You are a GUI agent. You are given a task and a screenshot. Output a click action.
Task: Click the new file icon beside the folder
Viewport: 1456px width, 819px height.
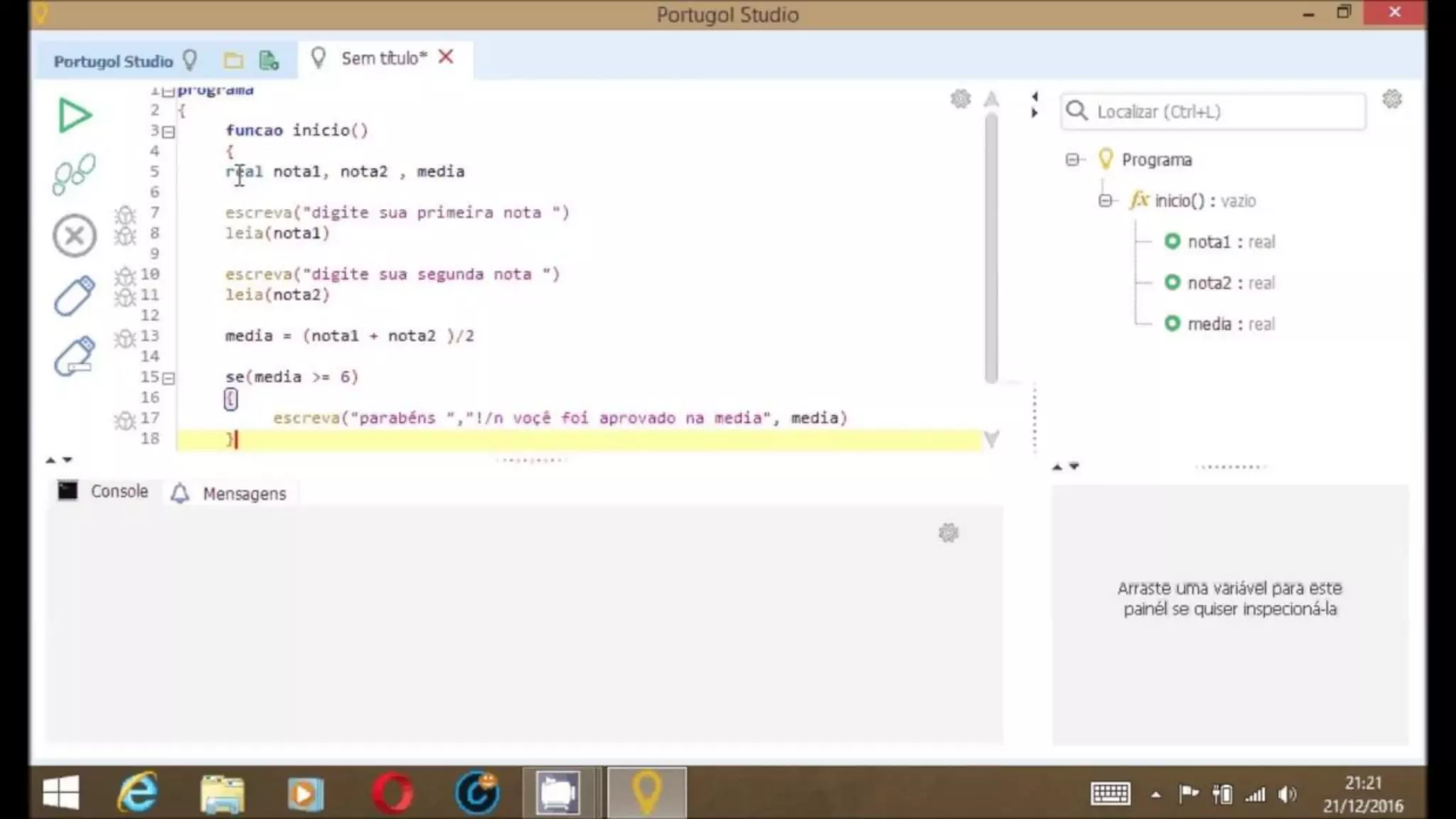pos(269,61)
